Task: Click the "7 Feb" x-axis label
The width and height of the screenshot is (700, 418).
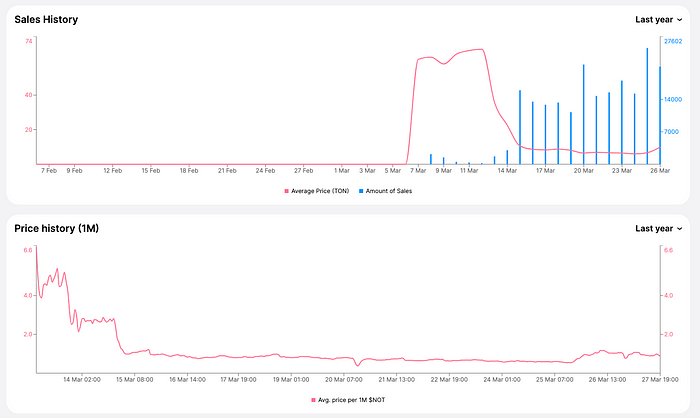Action: (48, 171)
